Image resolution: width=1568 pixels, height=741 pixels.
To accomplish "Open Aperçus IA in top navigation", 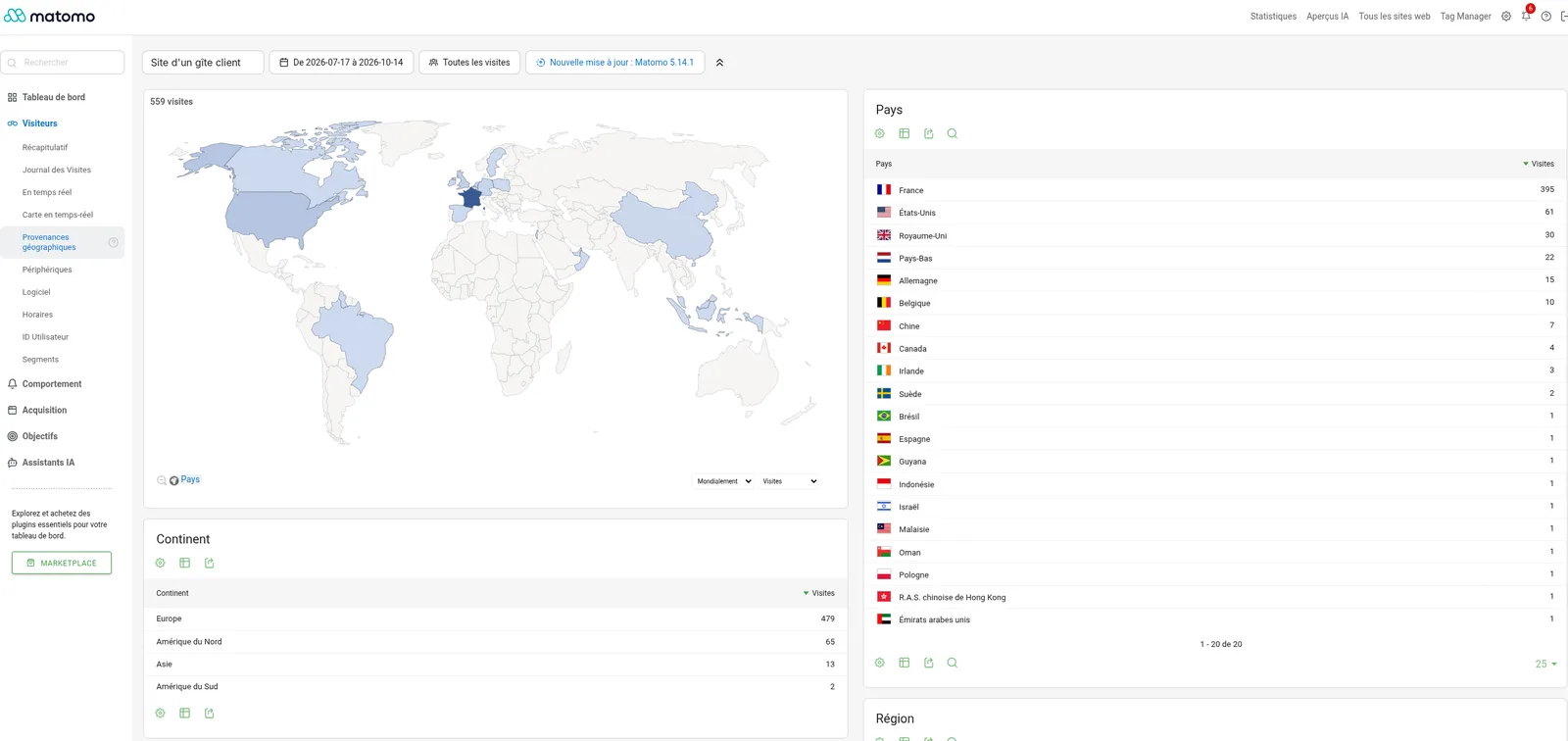I will [x=1327, y=16].
